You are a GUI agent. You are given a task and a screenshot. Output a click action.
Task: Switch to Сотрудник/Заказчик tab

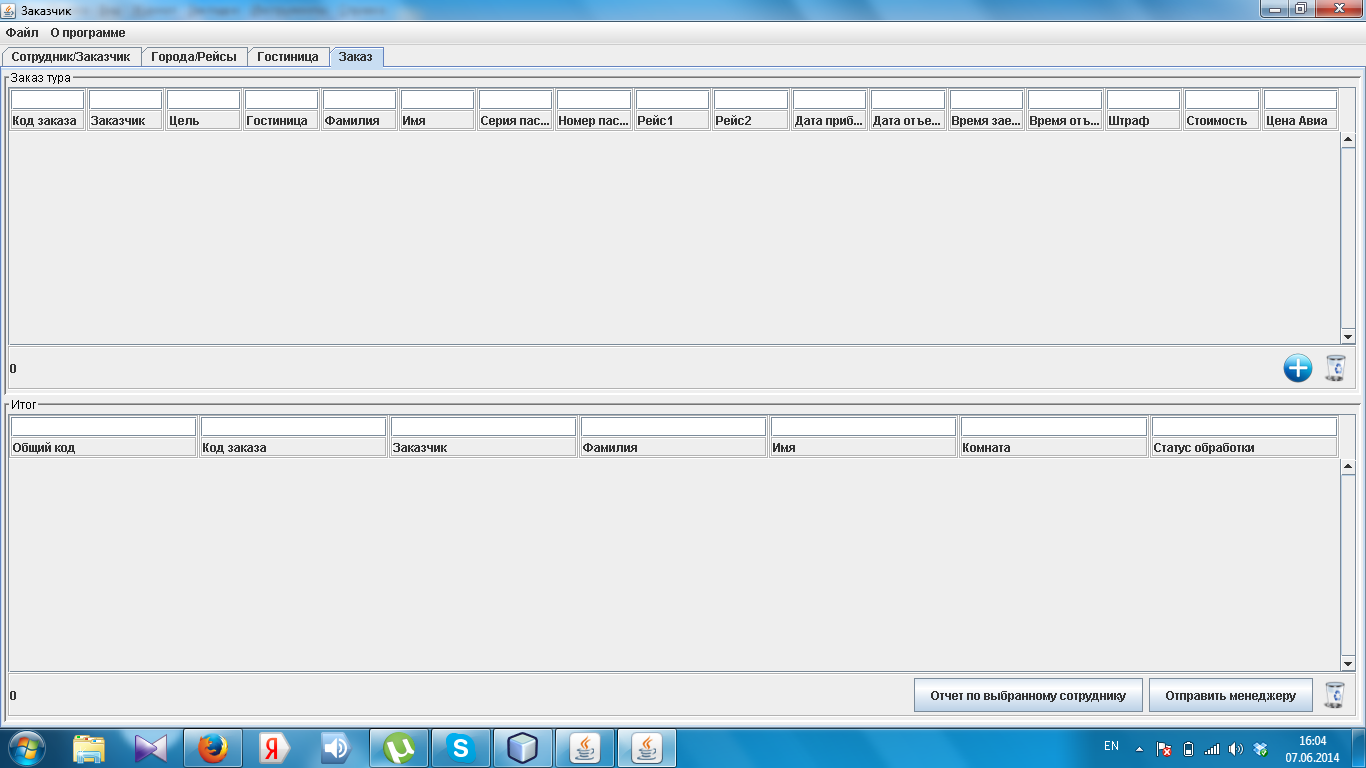point(71,57)
